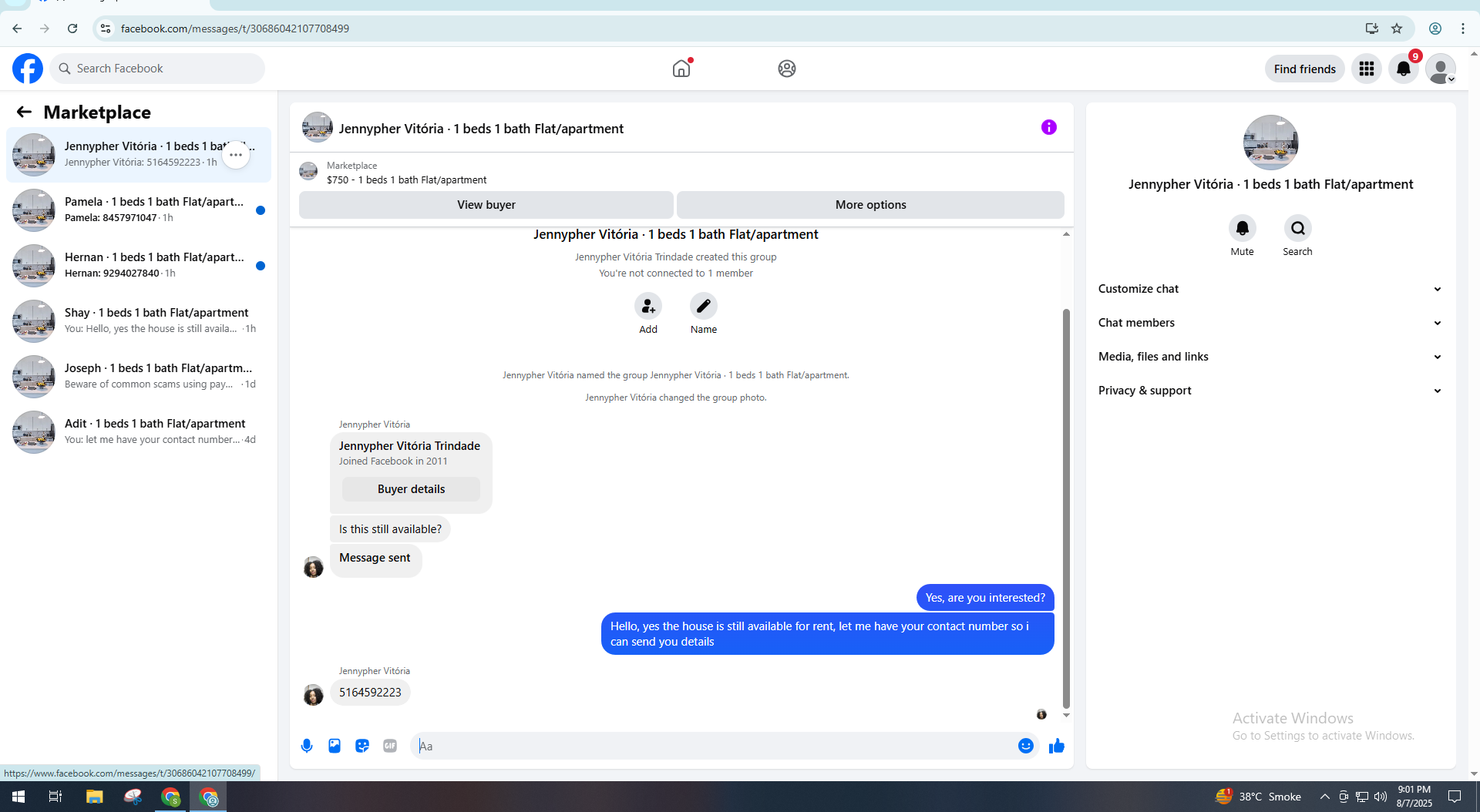The image size is (1480, 812).
Task: Click the 'Yes, are you interested?' message
Action: [985, 598]
